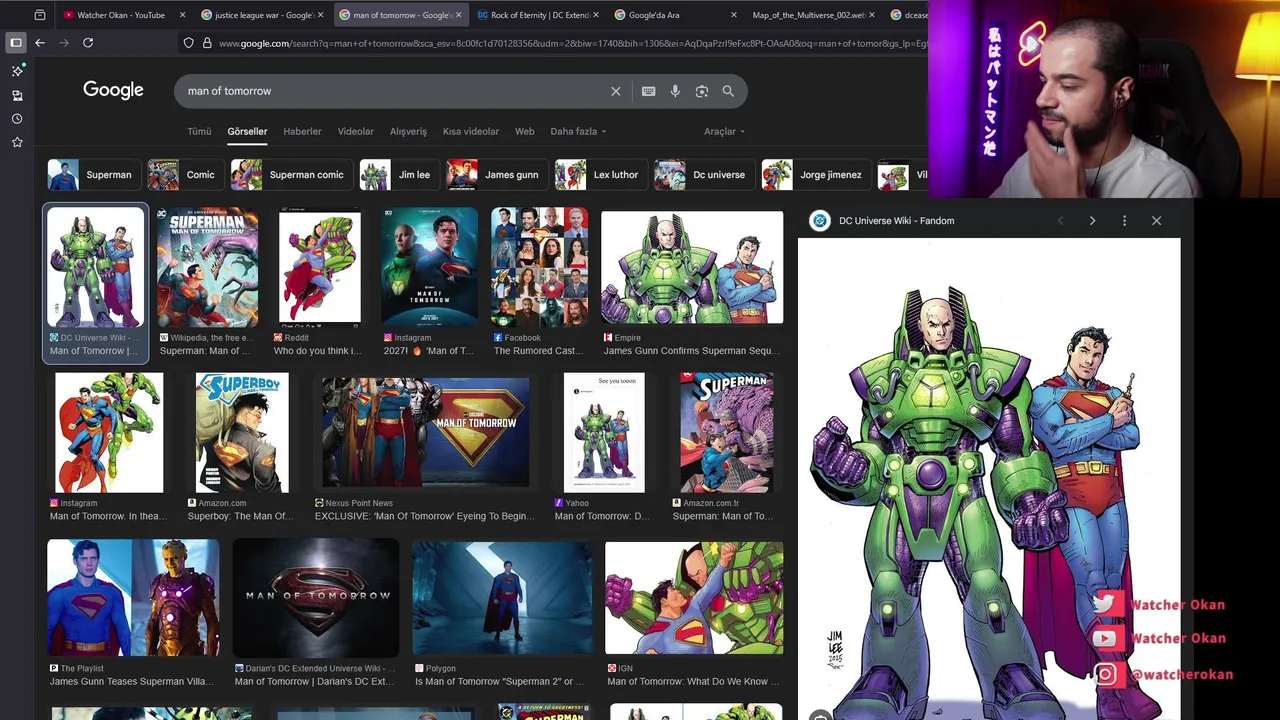Select the Web search category

point(524,131)
